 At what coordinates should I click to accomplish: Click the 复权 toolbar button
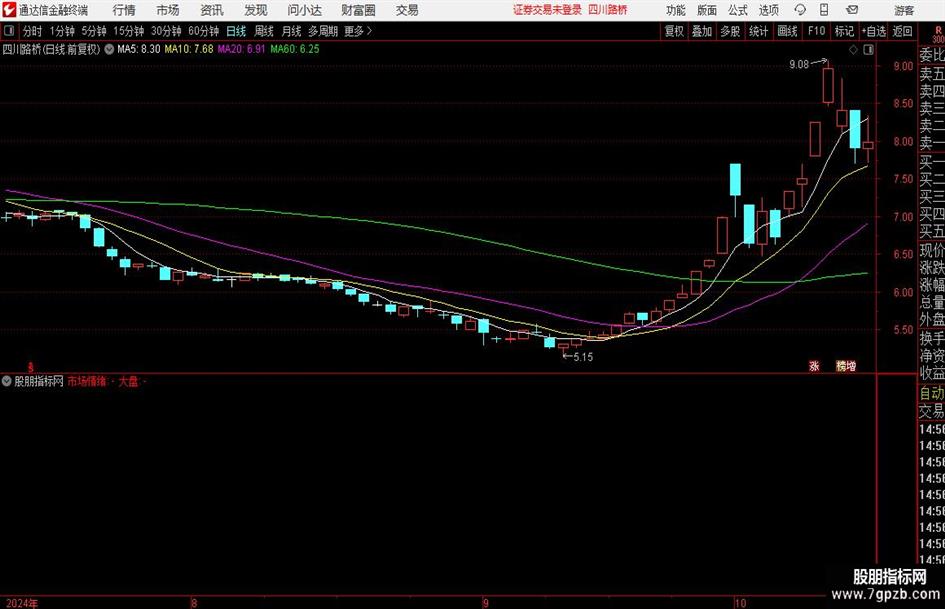[674, 31]
